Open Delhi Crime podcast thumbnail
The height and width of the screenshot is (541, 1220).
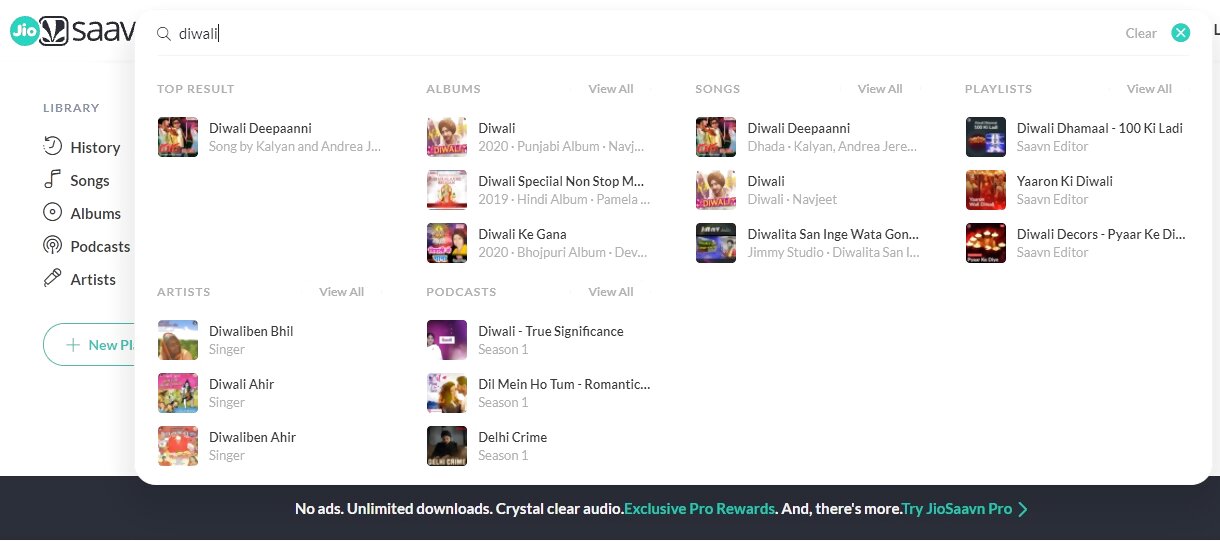(447, 446)
